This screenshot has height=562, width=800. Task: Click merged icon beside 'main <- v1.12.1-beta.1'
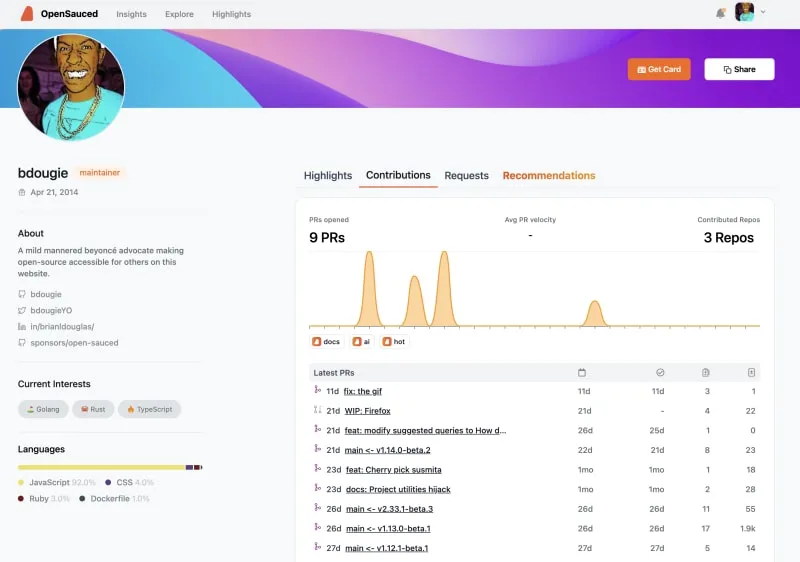(317, 547)
